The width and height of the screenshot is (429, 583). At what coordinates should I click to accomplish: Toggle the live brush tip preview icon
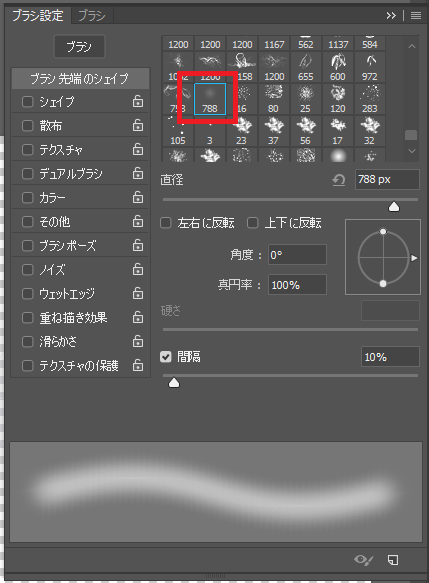(364, 560)
